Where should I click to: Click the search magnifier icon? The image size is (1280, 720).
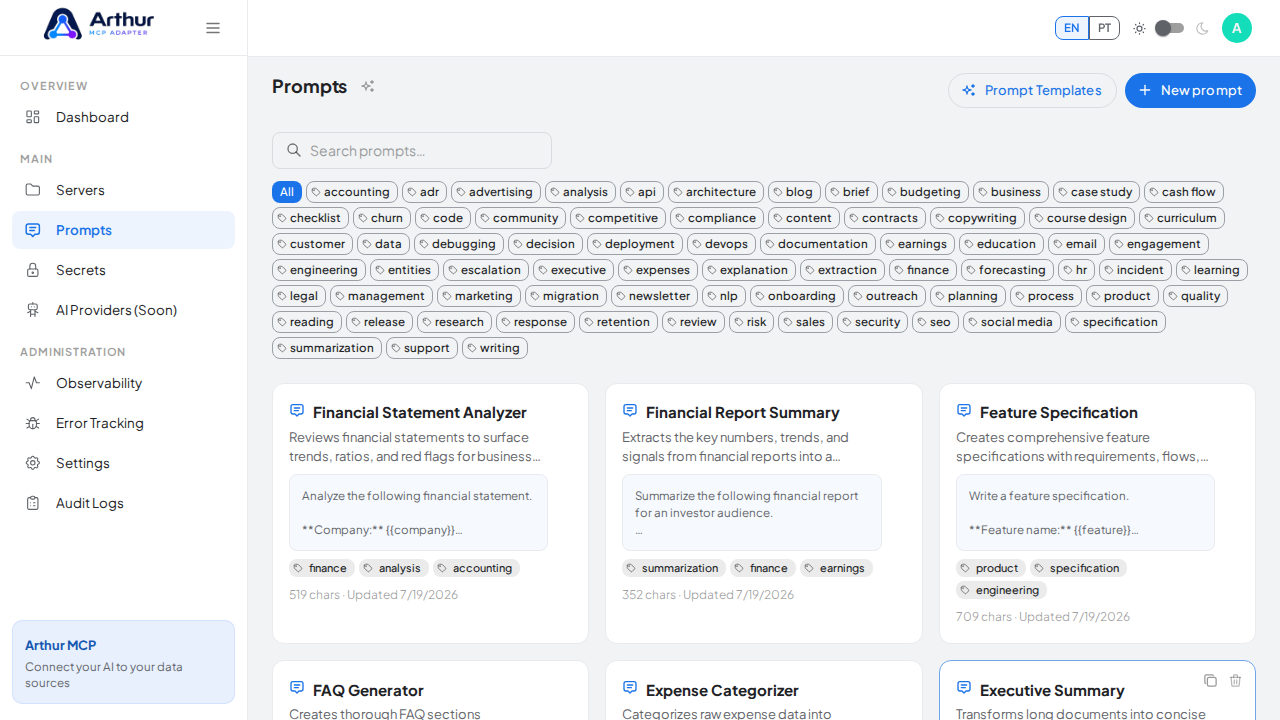294,150
